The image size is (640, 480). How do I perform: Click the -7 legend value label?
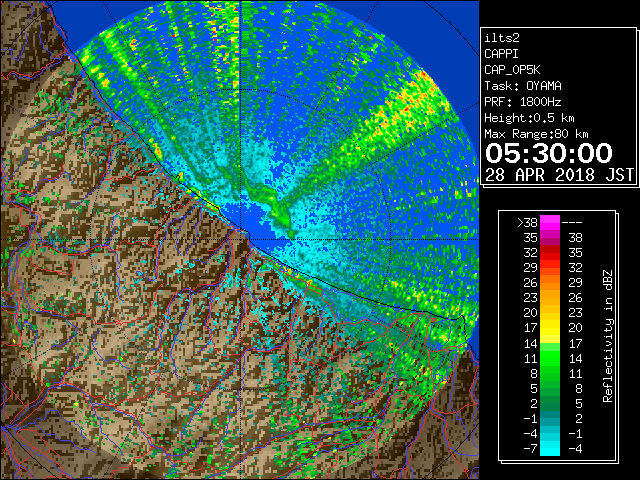tap(530, 449)
